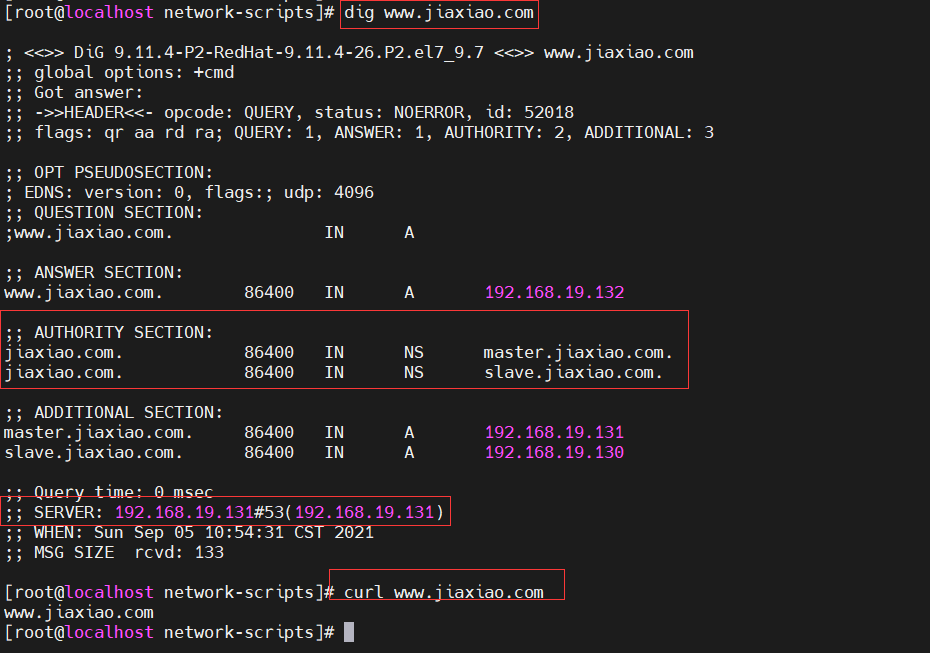The height and width of the screenshot is (653, 930).
Task: Click the 'ADDITIONAL SECTION:' heading
Action: point(128,413)
